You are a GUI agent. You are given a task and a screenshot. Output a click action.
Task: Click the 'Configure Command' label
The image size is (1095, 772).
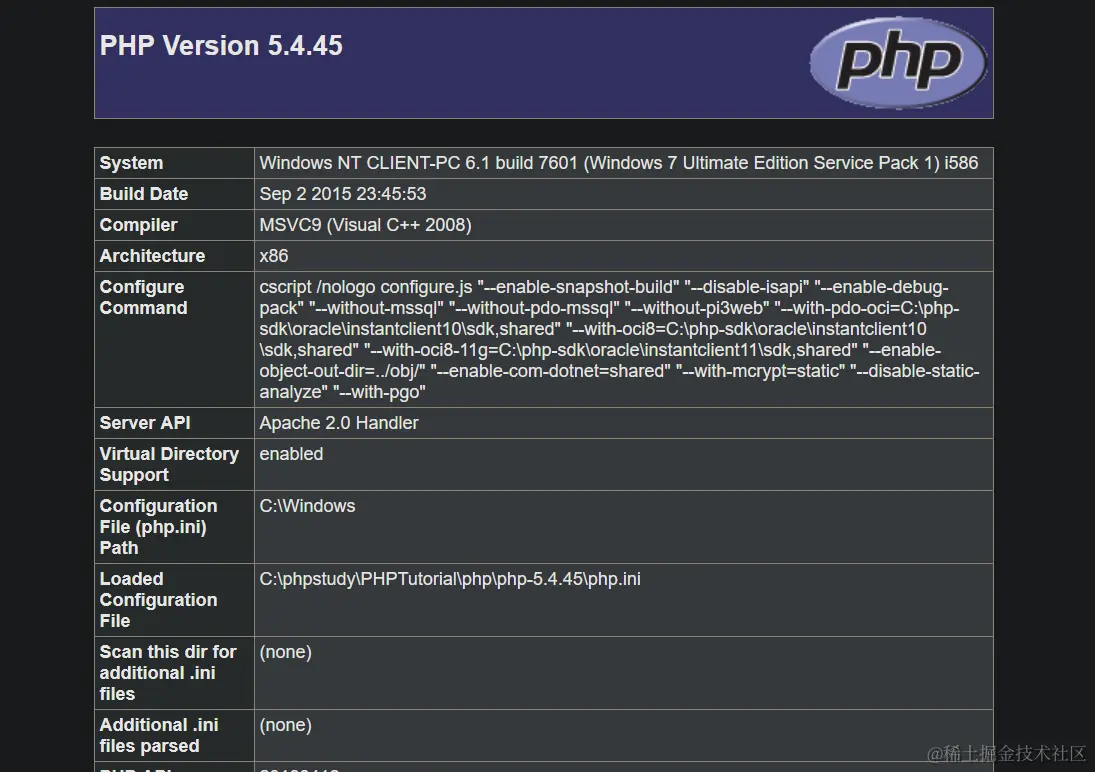click(143, 297)
